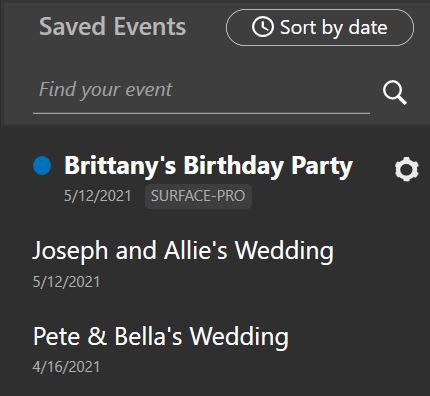Click the word Wedding in Pete & Bella's
Viewport: 430px width, 396px height.
click(239, 336)
